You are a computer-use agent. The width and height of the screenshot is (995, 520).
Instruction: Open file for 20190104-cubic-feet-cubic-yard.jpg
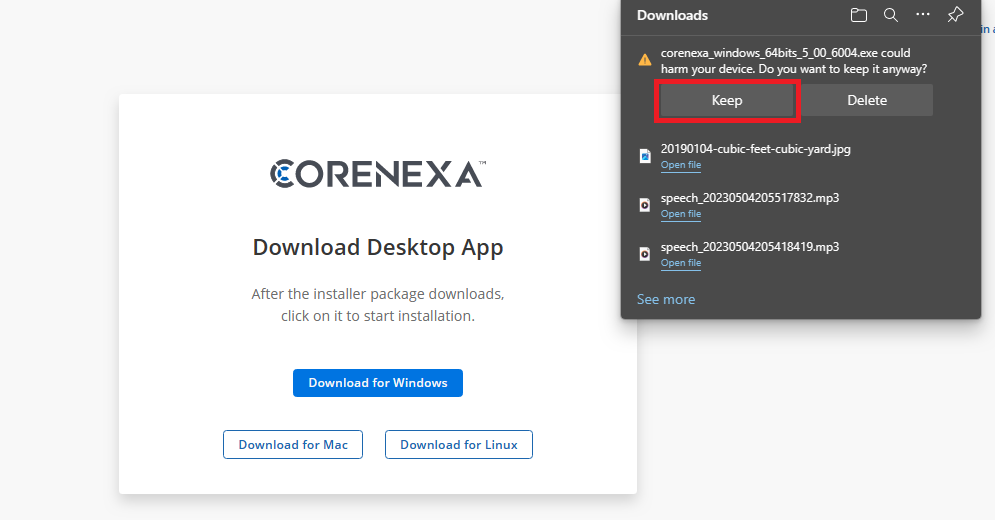[681, 165]
